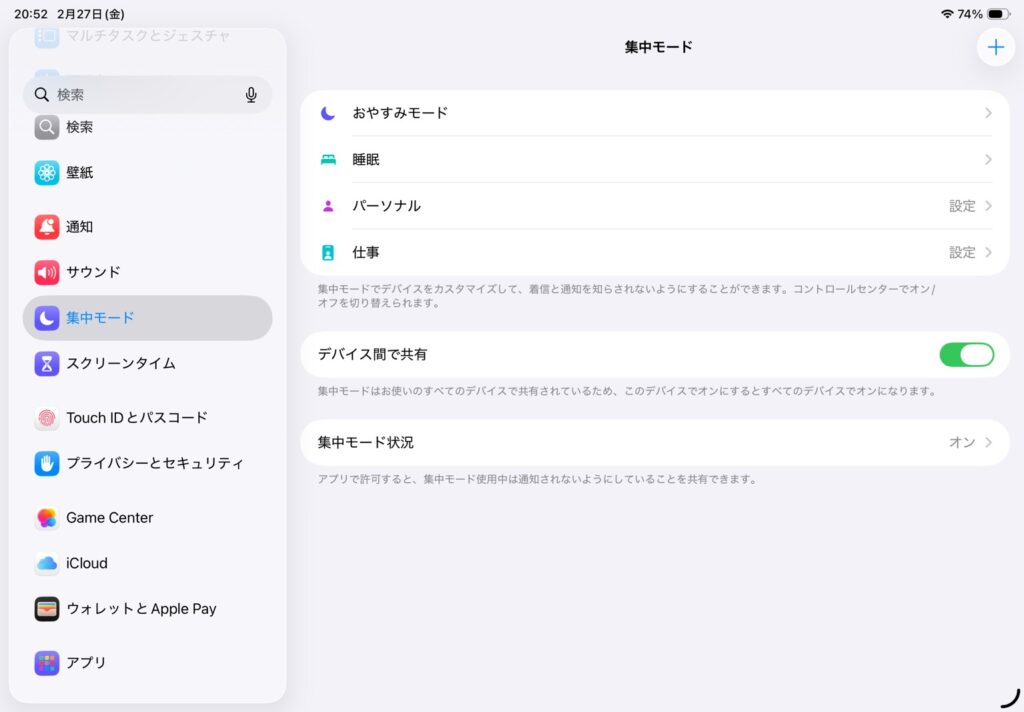
Task: Tap the microphone icon in search bar
Action: (x=251, y=95)
